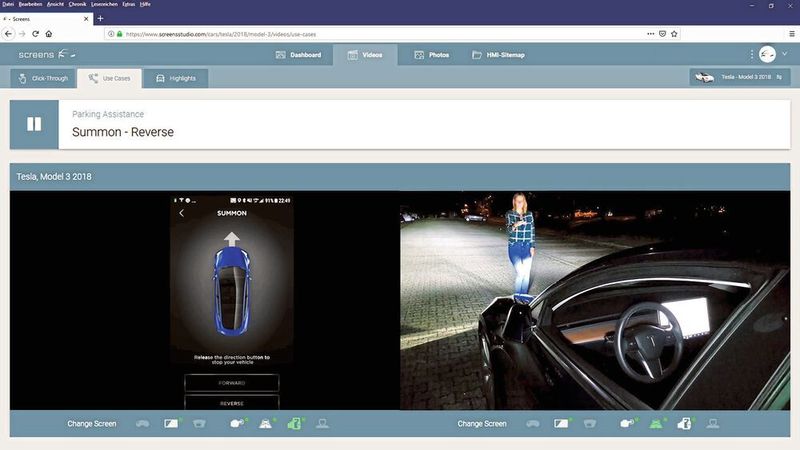
Task: Bookmark this page with the star
Action: coord(674,34)
